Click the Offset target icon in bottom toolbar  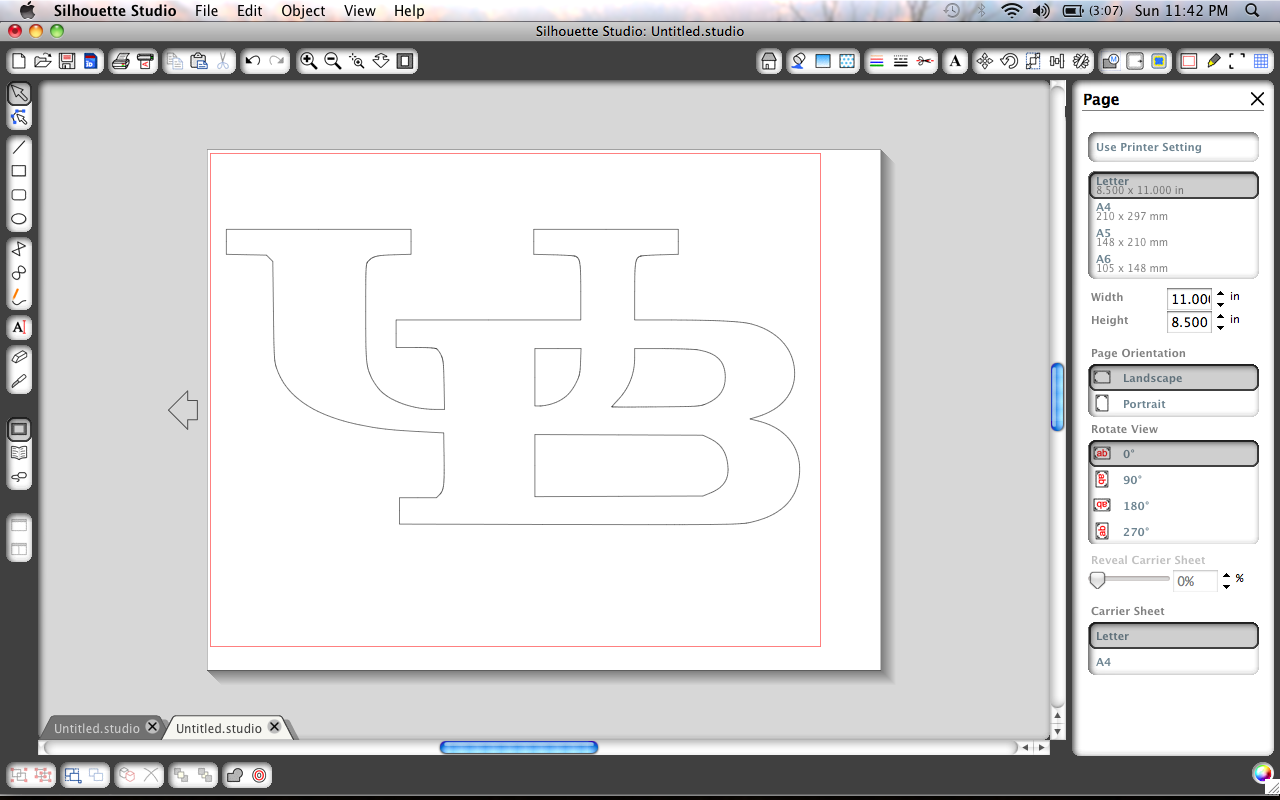tap(259, 775)
